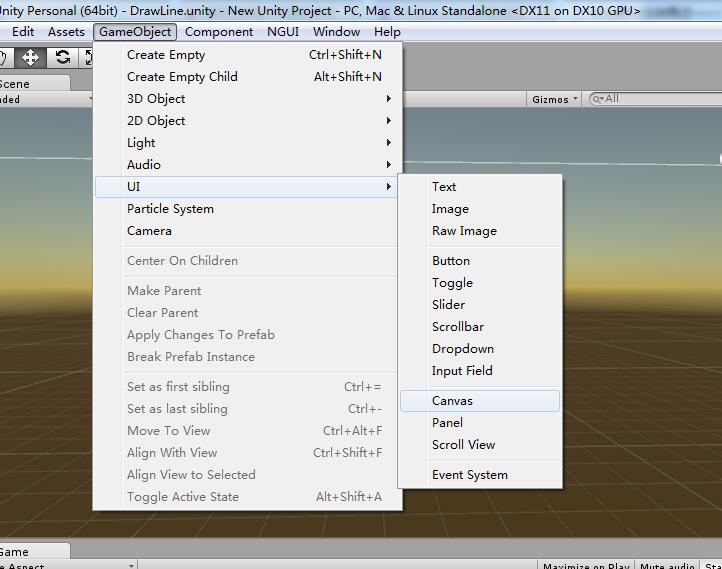This screenshot has height=569, width=722.
Task: Click the scene search field
Action: (655, 99)
